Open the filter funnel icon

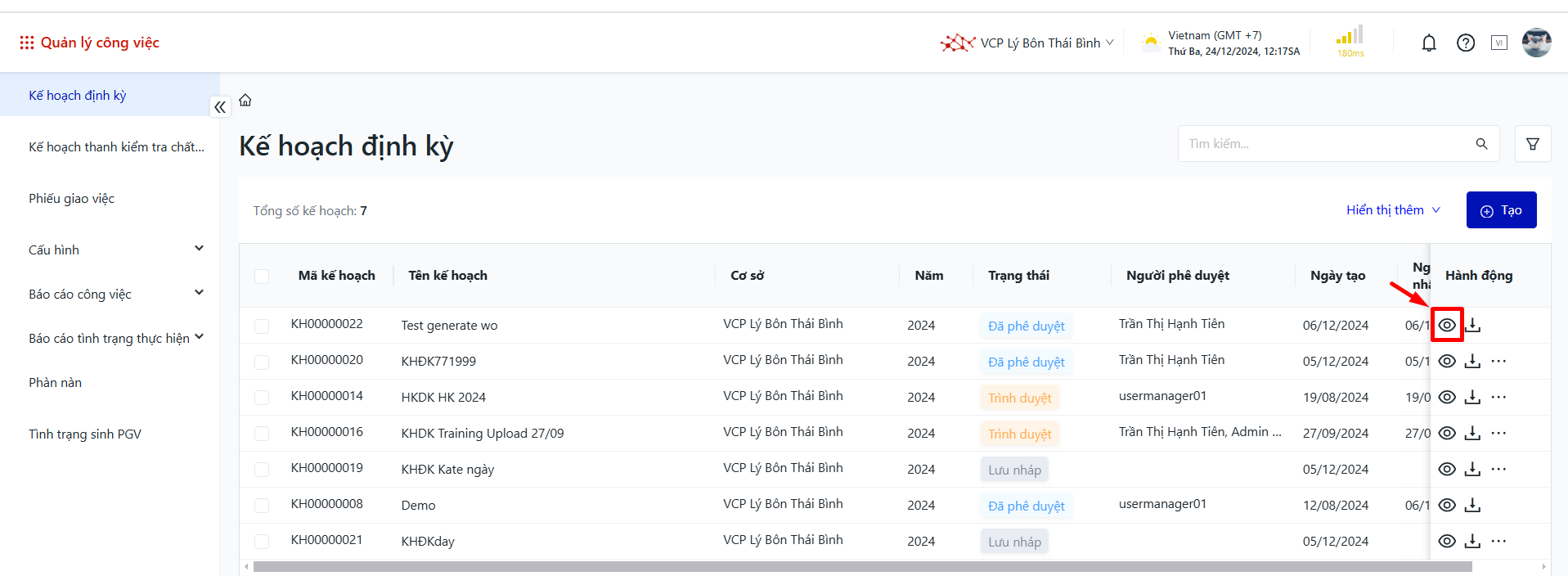click(x=1533, y=144)
